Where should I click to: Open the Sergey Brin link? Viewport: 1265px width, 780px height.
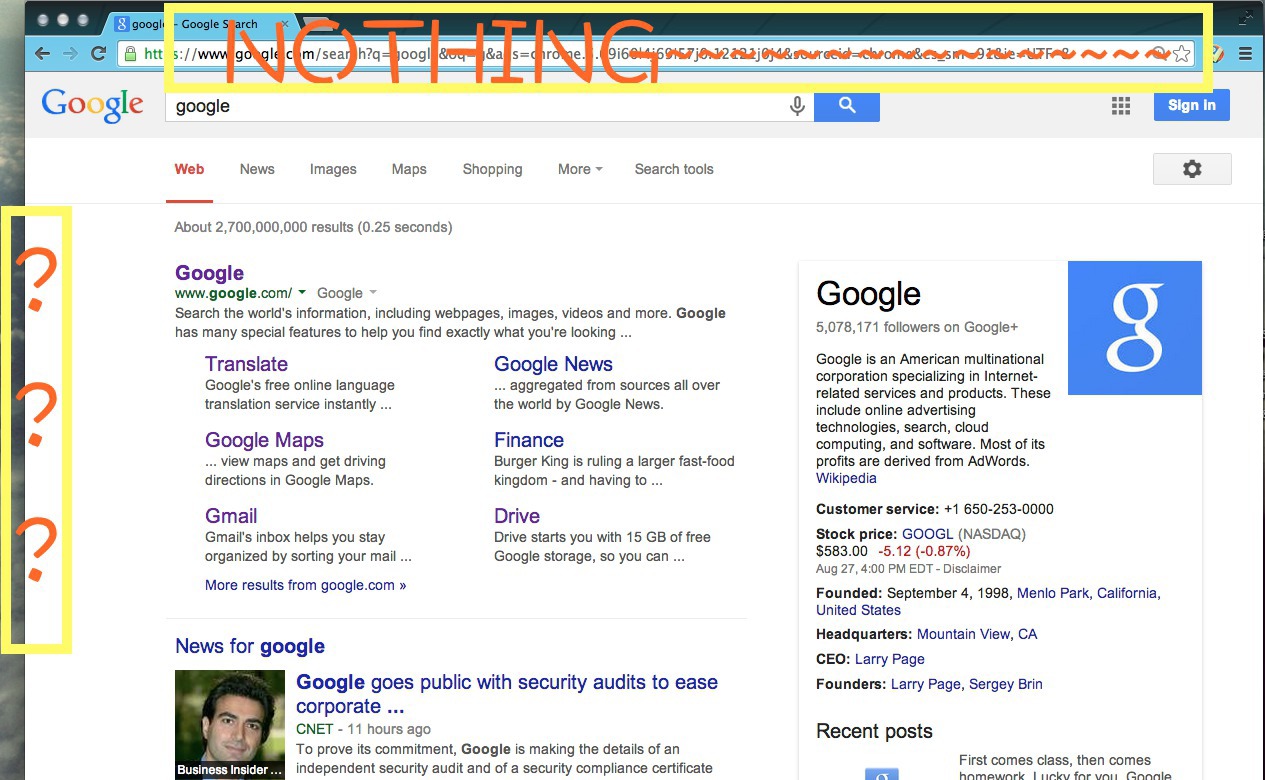point(1006,684)
